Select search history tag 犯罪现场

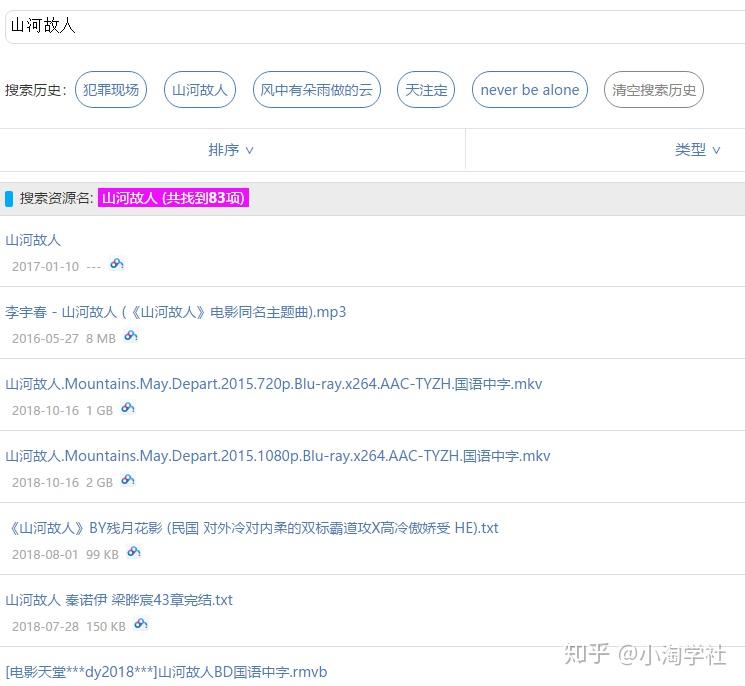tap(111, 89)
